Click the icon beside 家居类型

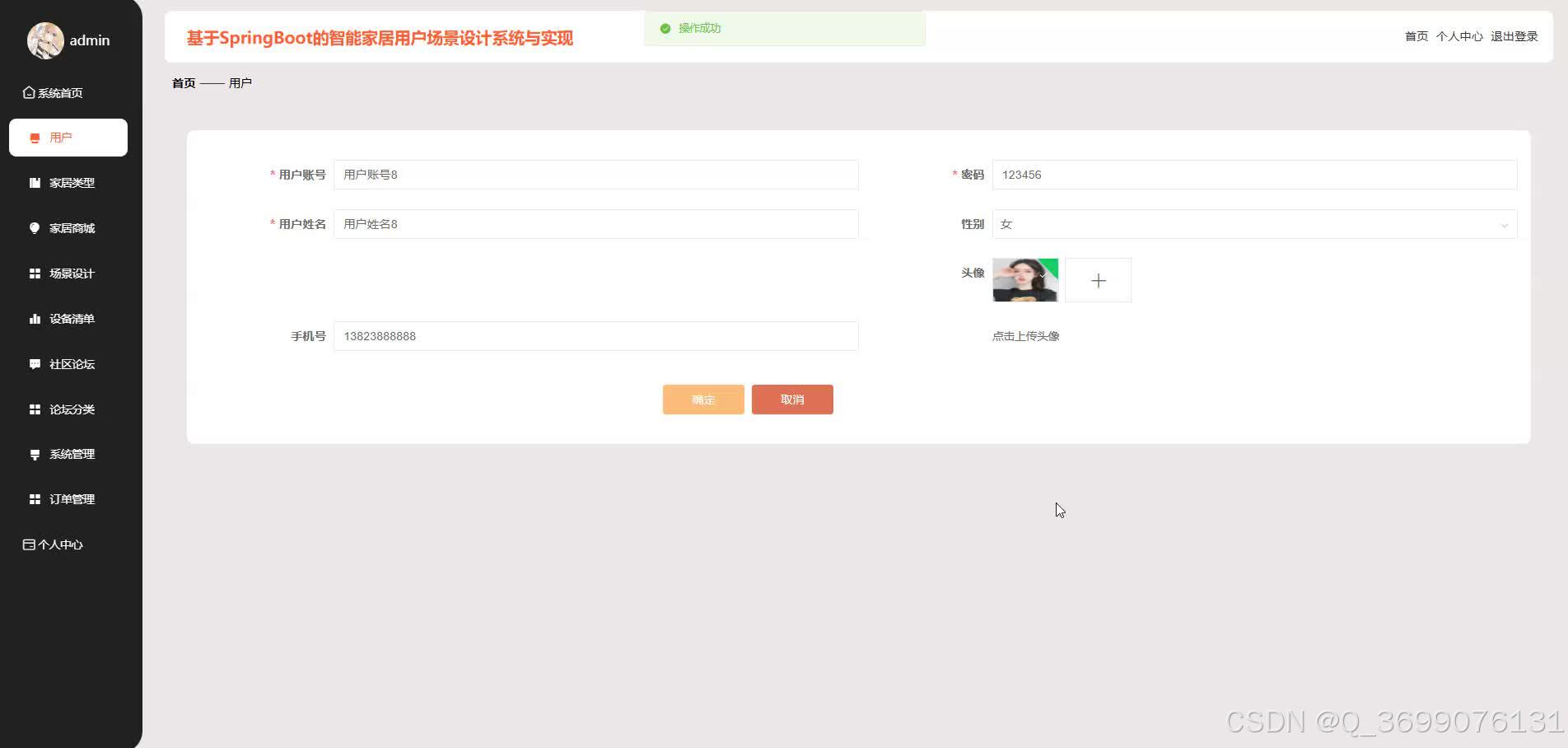click(35, 183)
